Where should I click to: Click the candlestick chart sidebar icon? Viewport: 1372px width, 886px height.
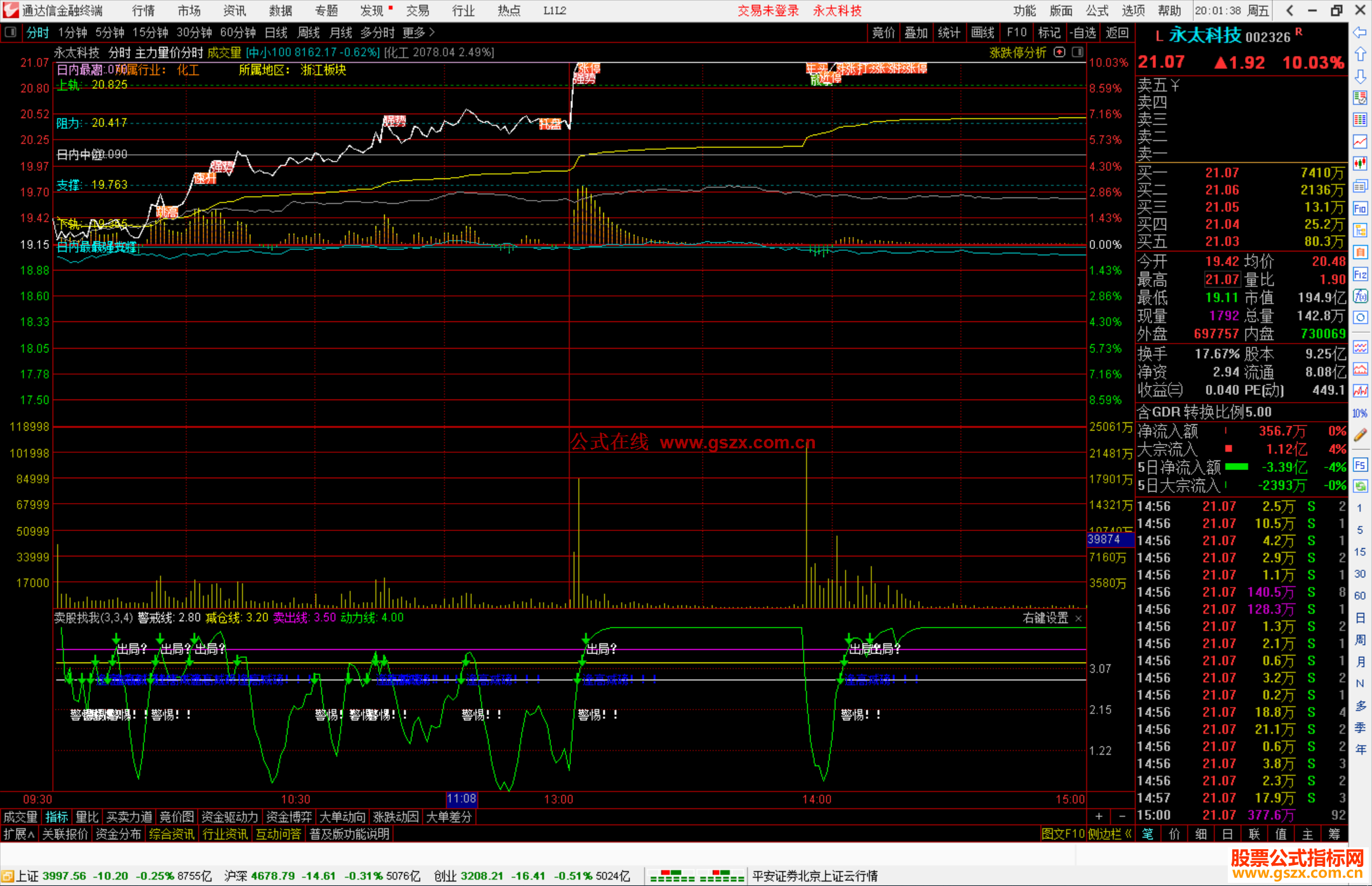[x=1360, y=163]
